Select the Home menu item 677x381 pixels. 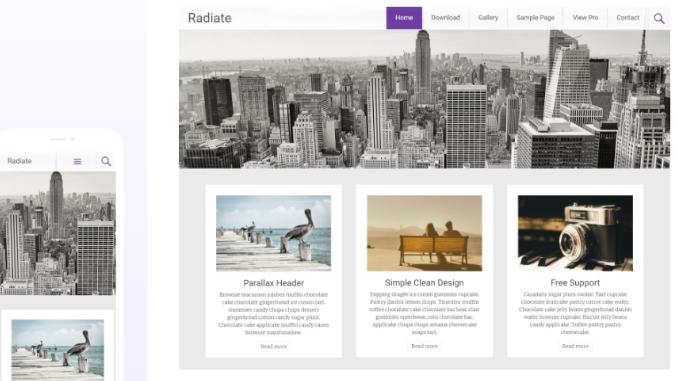(404, 18)
